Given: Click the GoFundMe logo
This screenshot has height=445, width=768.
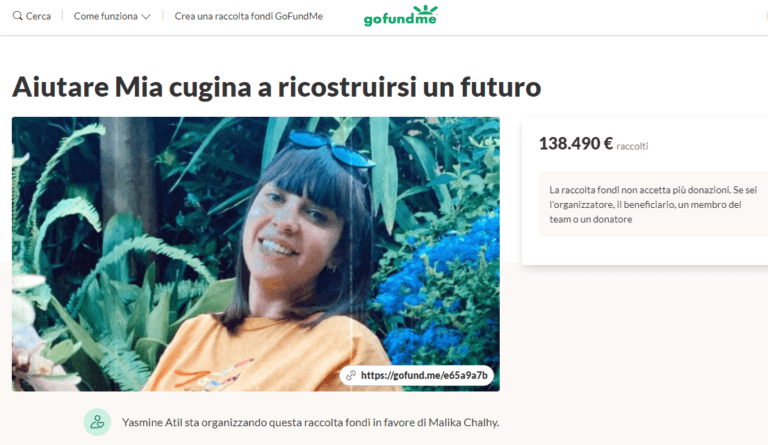Looking at the screenshot, I should (x=401, y=15).
